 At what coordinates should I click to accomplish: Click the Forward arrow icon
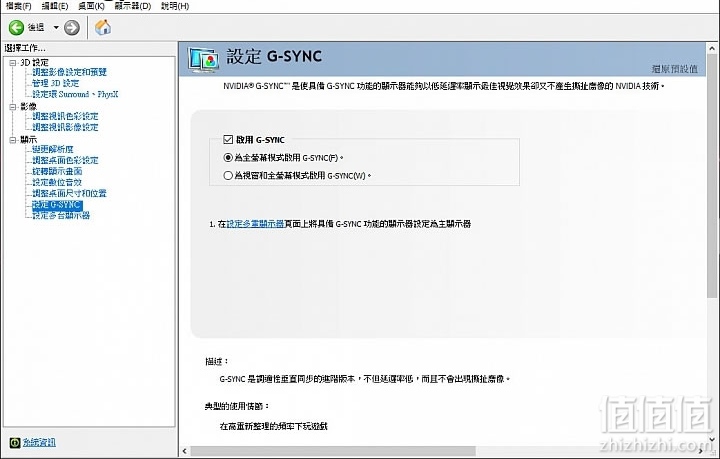72,28
